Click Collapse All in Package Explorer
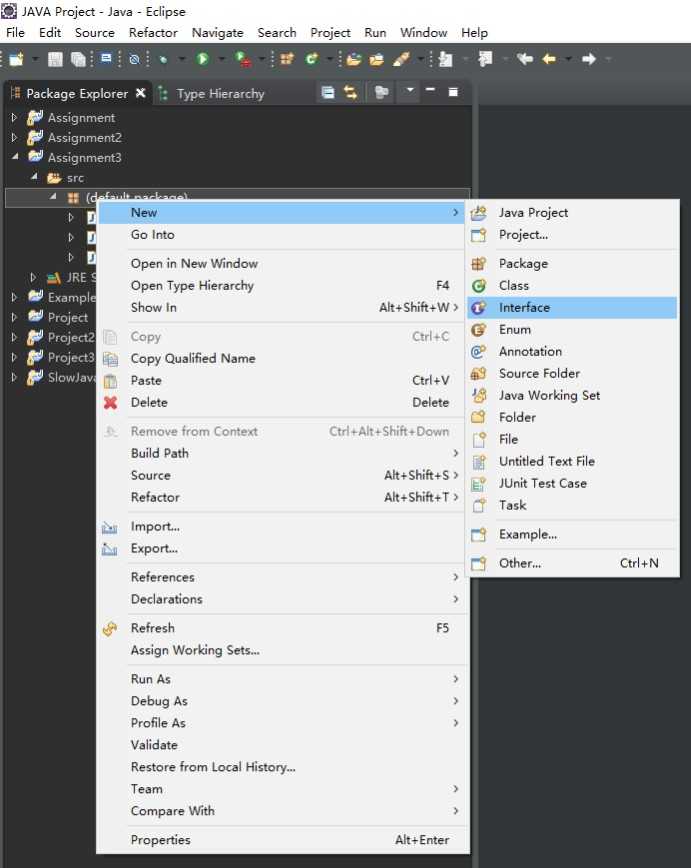The image size is (691, 868). pyautogui.click(x=328, y=92)
